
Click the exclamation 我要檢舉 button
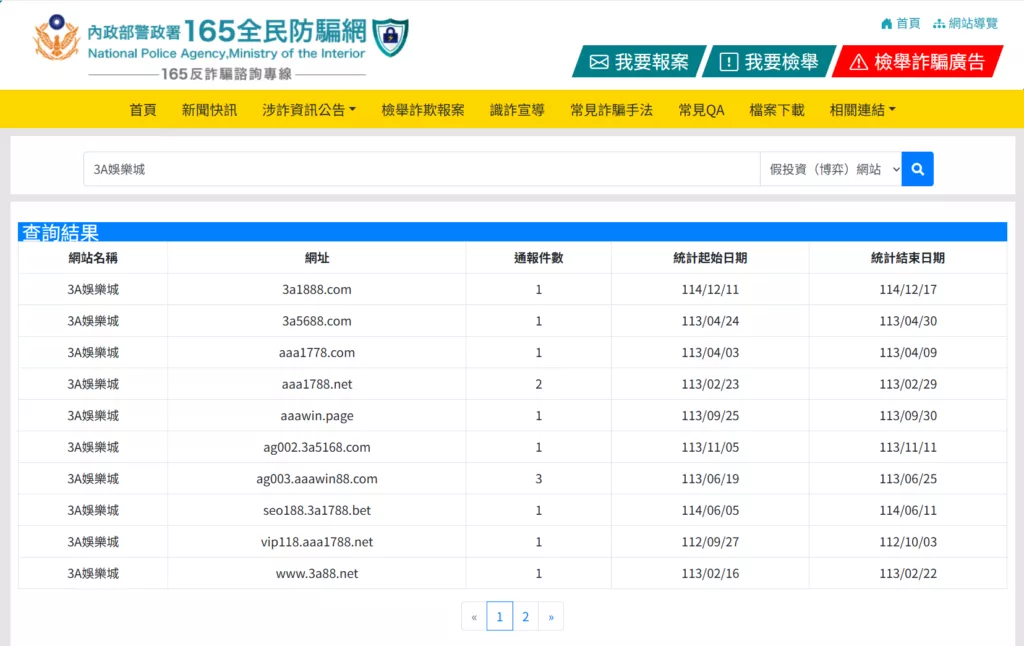coord(768,62)
